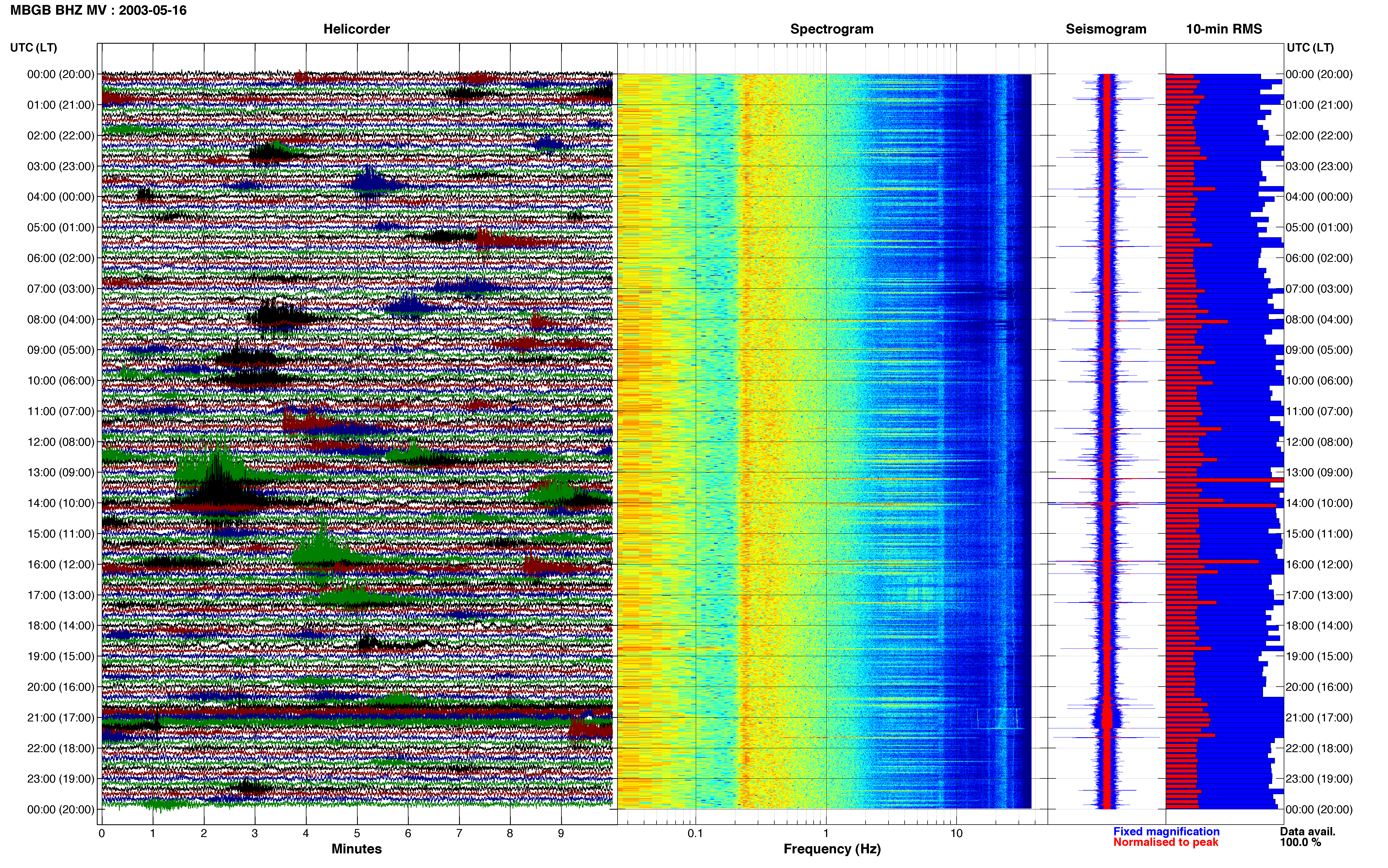The height and width of the screenshot is (868, 1388).
Task: Click the '1' frequency tick label
Action: [826, 833]
